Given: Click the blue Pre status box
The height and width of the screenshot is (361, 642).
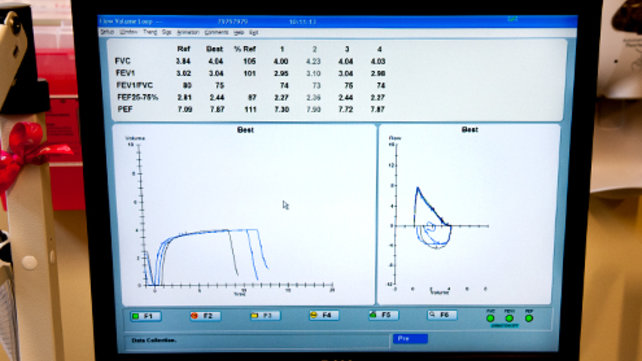Looking at the screenshot, I should point(410,338).
